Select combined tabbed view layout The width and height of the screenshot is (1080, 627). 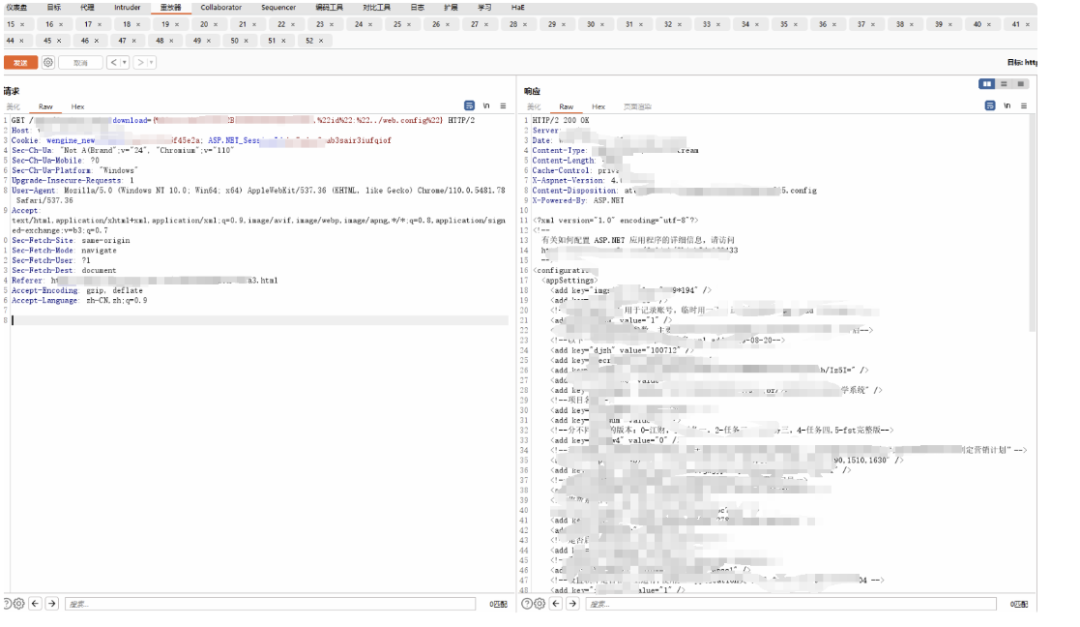click(1021, 83)
